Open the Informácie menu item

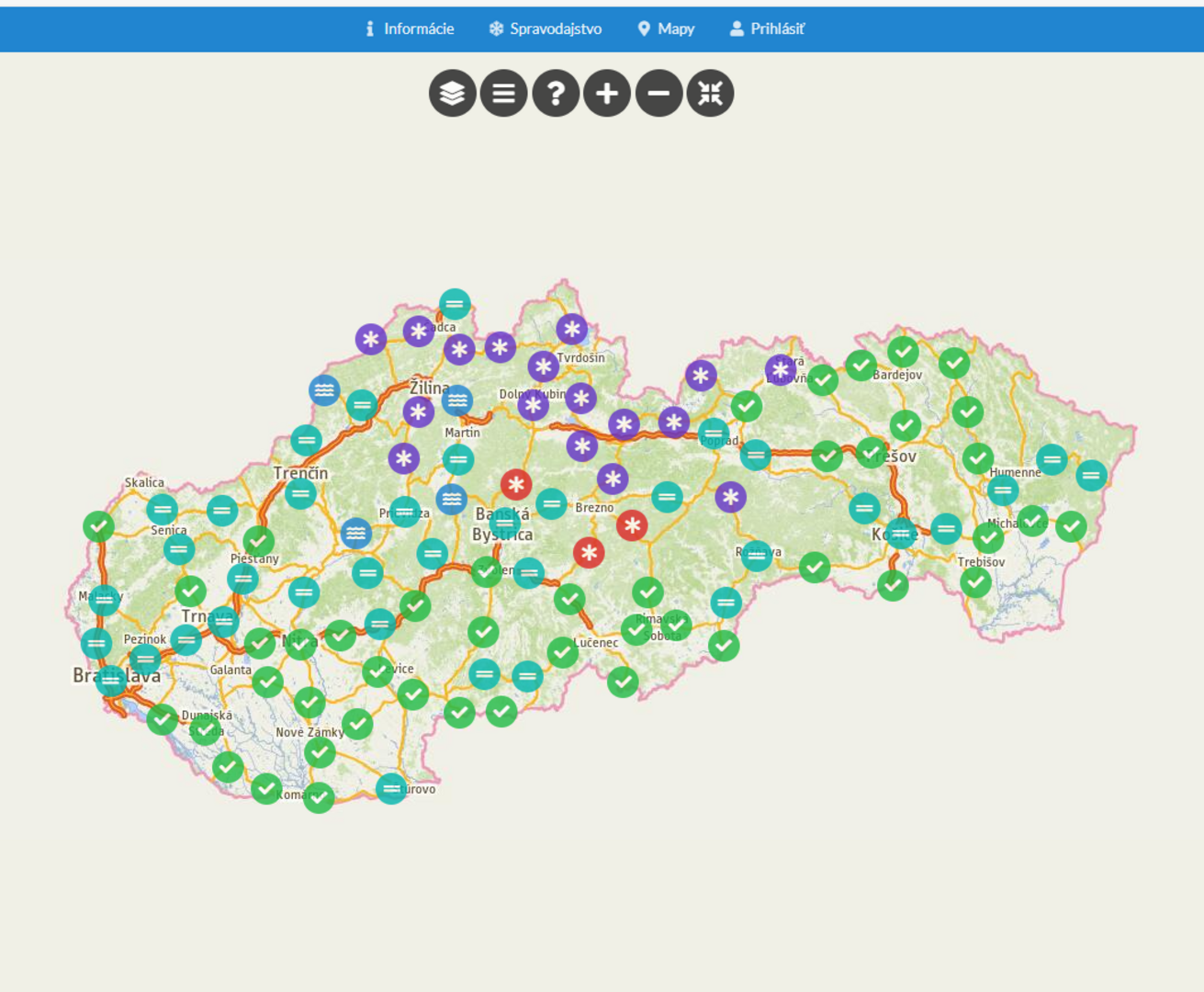tap(410, 28)
